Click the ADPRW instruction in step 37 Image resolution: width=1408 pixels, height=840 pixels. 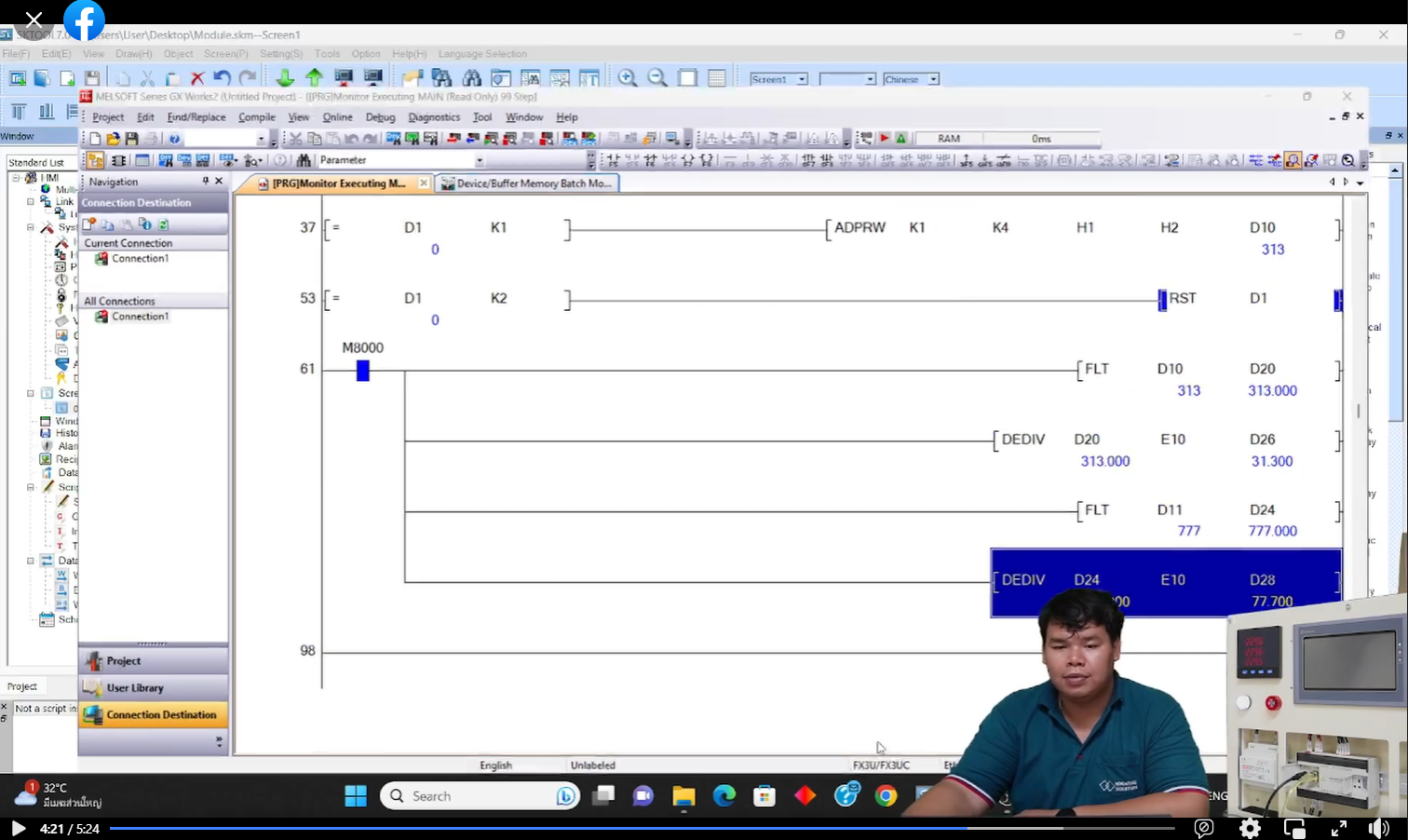click(860, 227)
